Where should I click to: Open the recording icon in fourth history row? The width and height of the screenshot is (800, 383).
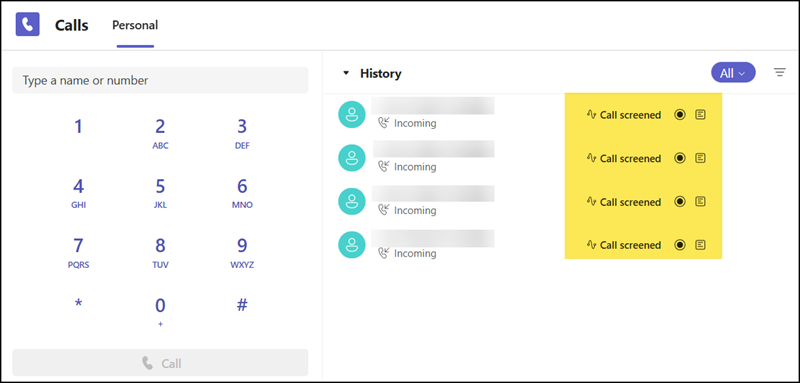[x=680, y=245]
